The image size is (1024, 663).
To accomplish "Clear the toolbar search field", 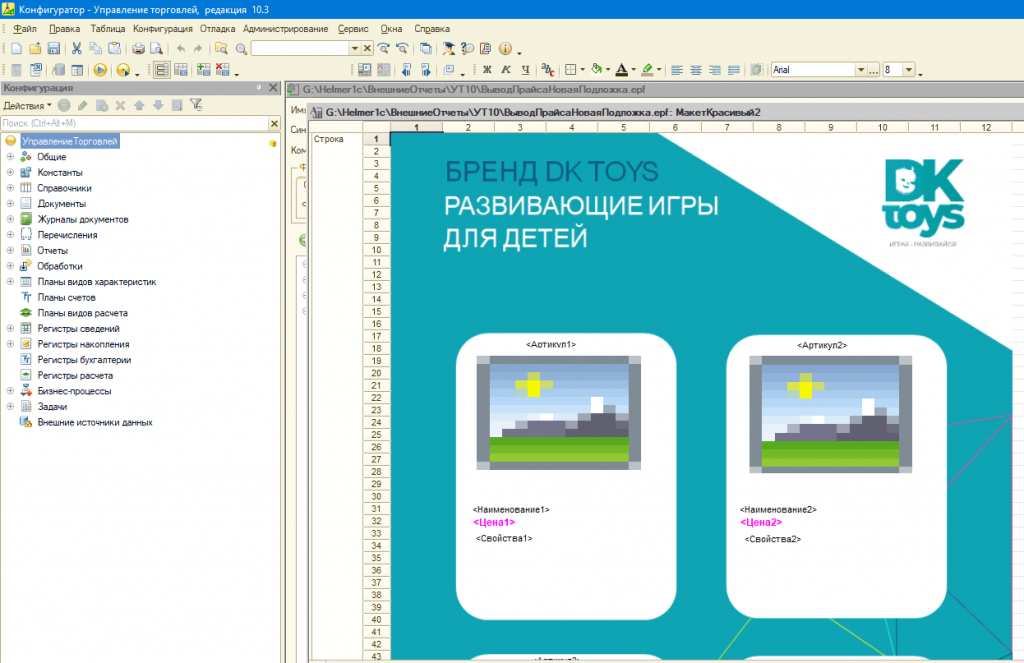I will click(x=367, y=48).
